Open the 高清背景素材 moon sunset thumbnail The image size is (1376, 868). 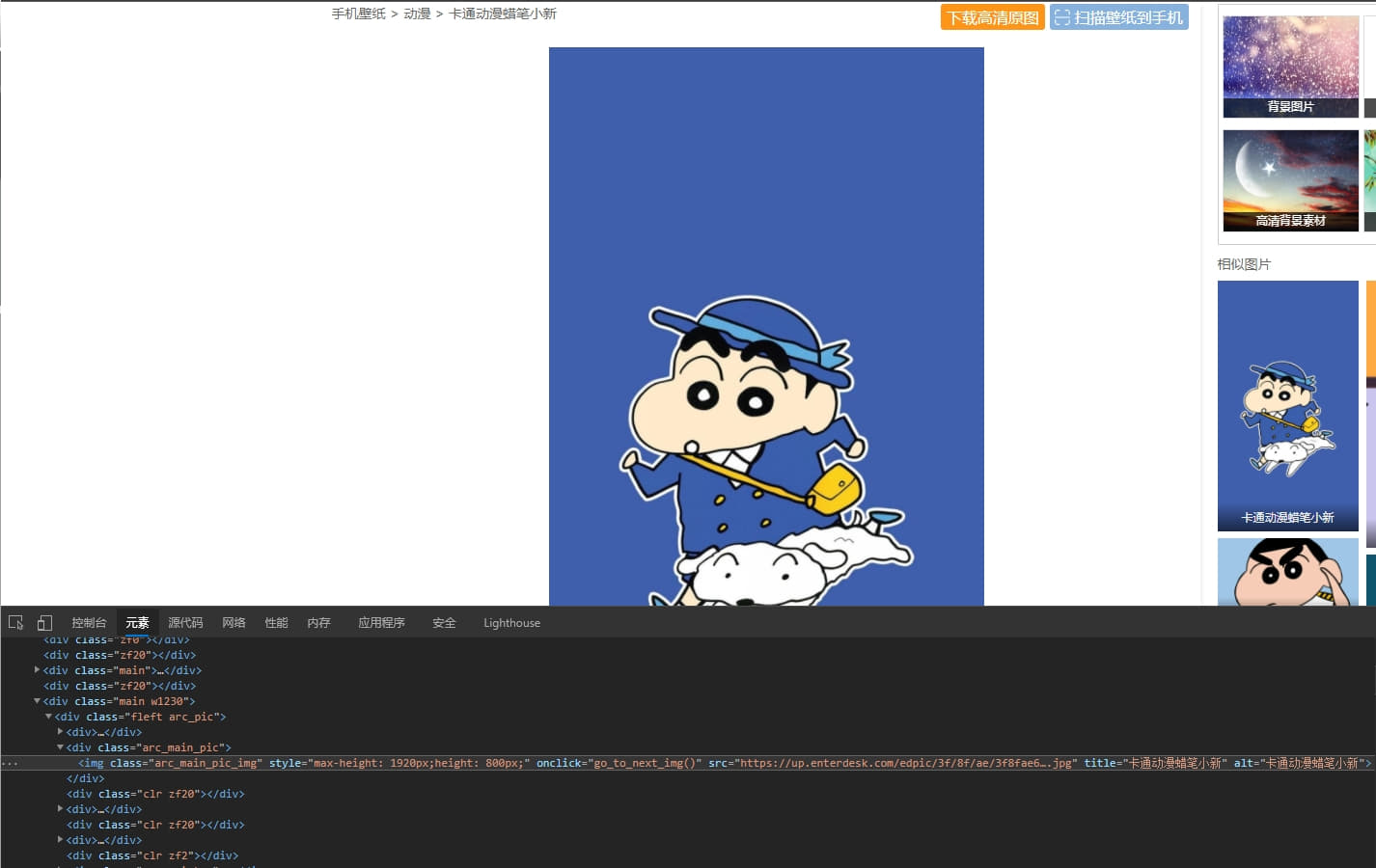point(1290,180)
